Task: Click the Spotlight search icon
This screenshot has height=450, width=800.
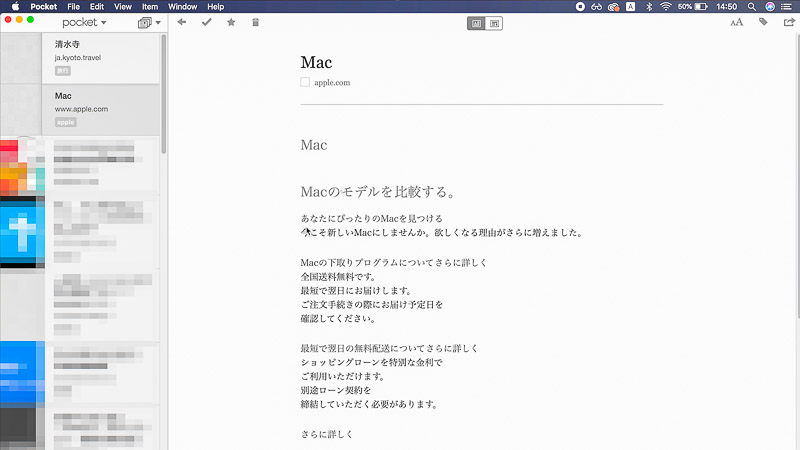Action: click(752, 7)
